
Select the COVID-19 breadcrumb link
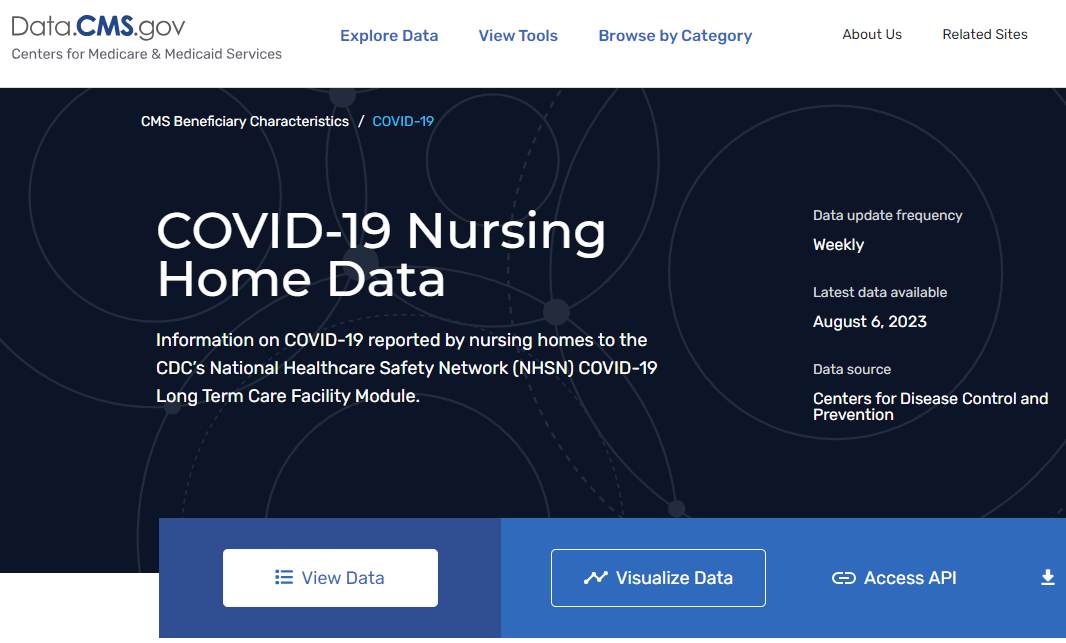pyautogui.click(x=403, y=121)
